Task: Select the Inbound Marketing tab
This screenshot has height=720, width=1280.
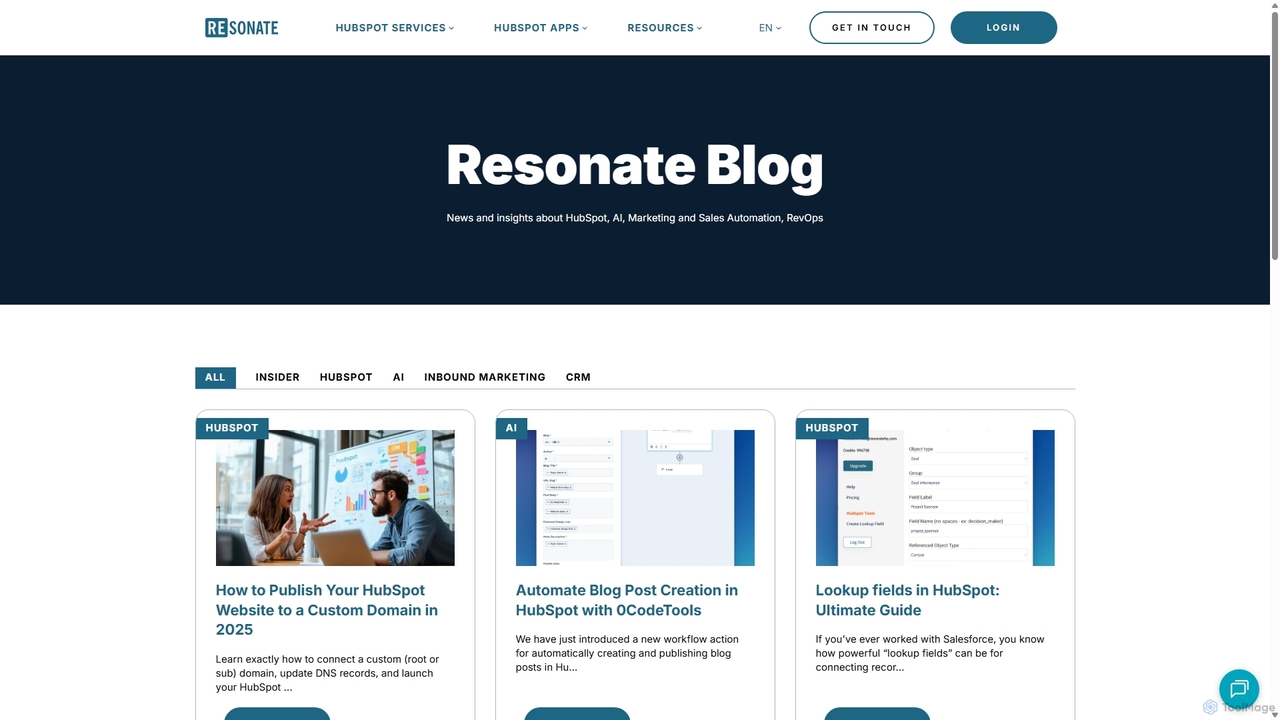Action: point(485,377)
